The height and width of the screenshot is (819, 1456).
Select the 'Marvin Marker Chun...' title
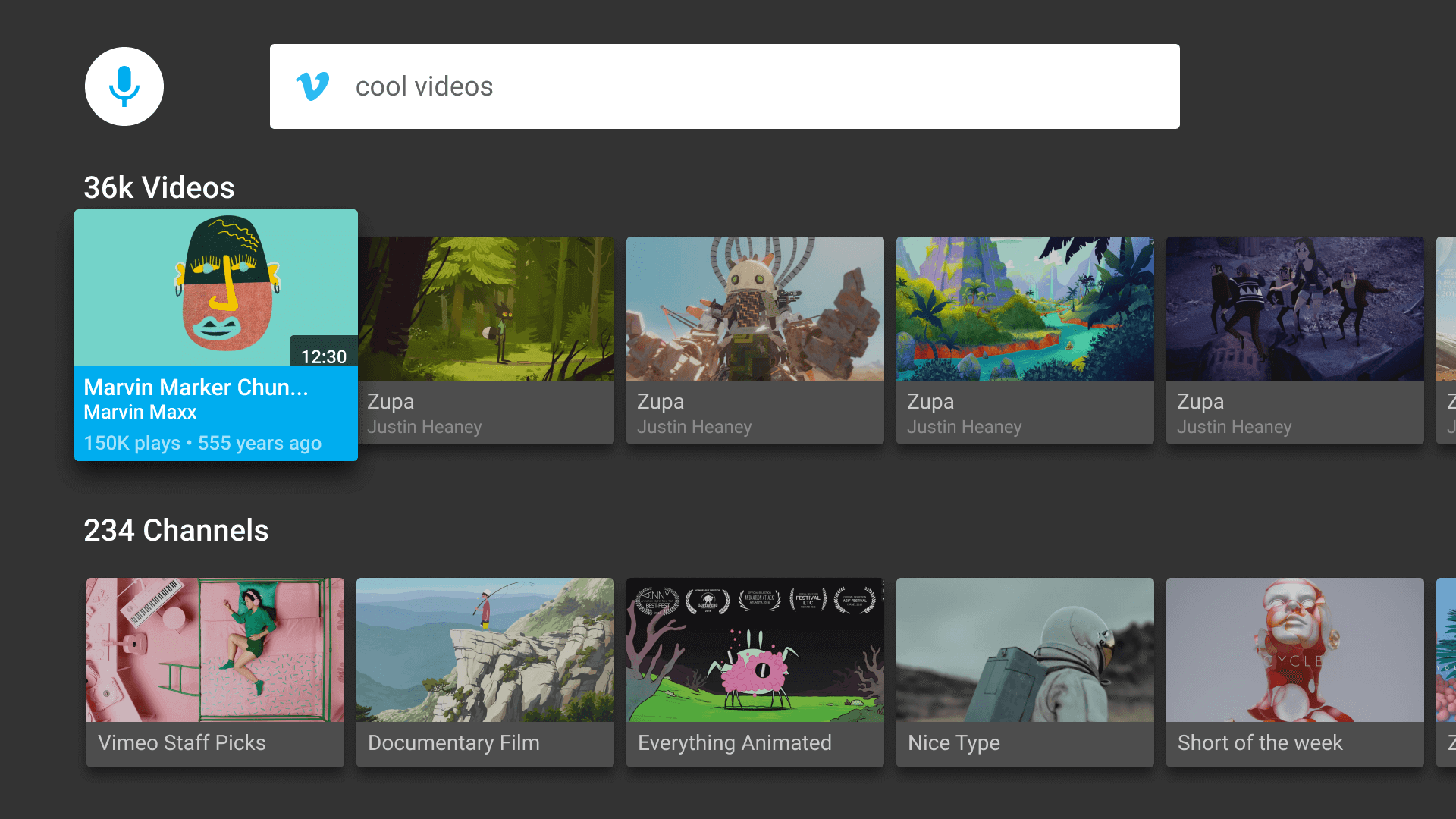196,388
